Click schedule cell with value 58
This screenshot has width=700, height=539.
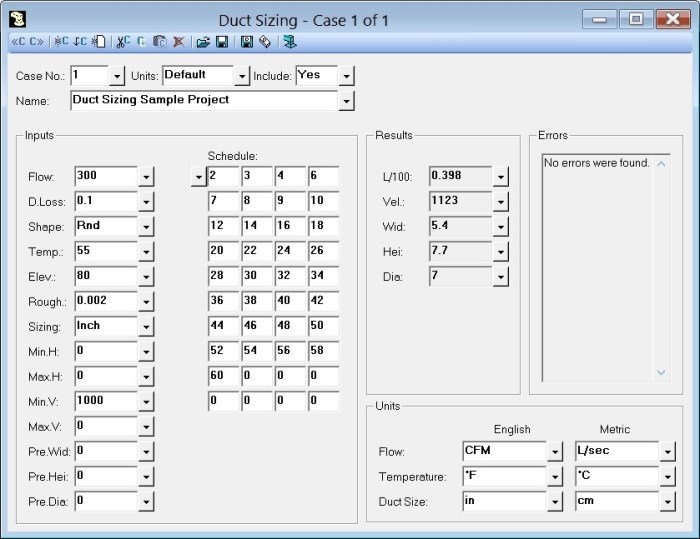(x=324, y=351)
